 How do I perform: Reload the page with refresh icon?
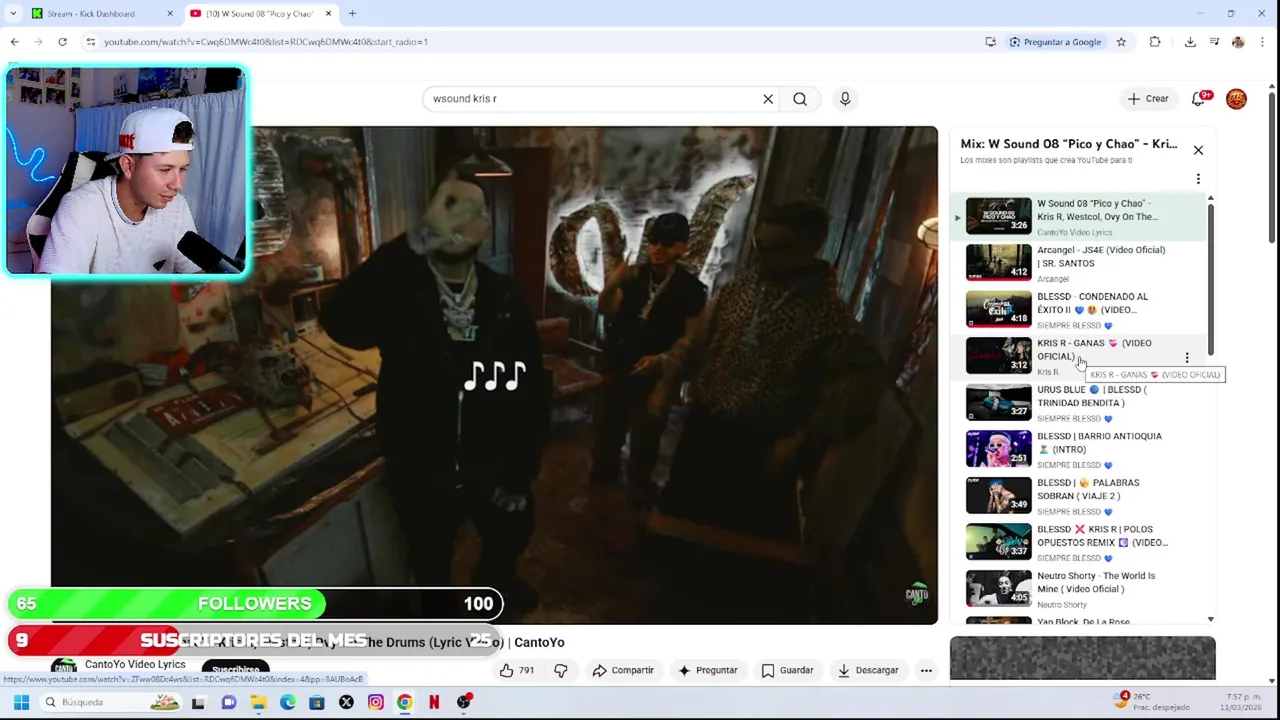[62, 42]
